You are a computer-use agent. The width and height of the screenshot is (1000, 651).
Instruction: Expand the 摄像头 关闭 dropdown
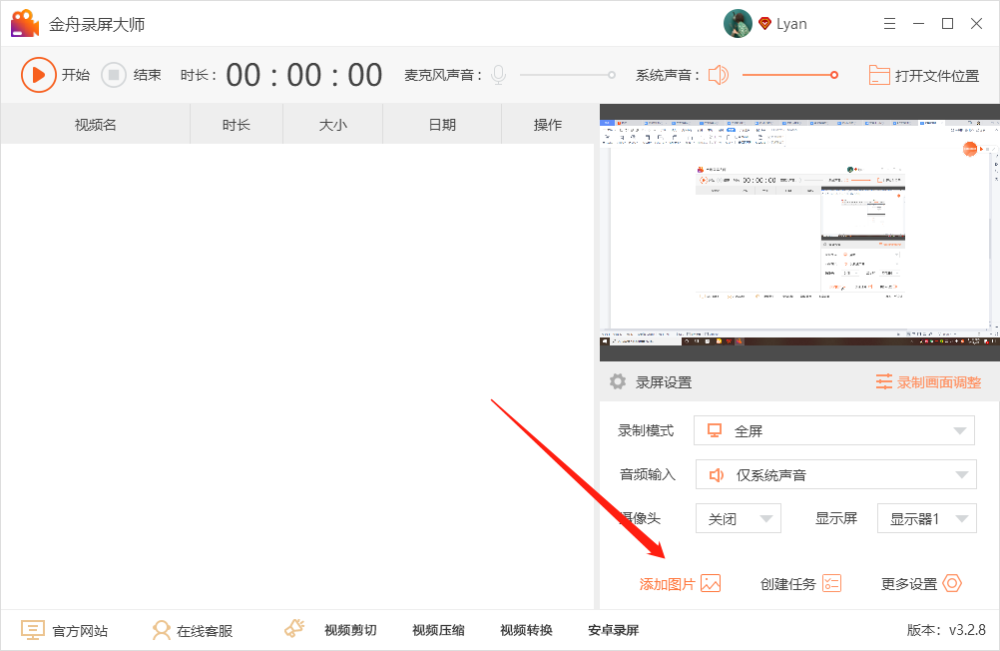[x=739, y=518]
